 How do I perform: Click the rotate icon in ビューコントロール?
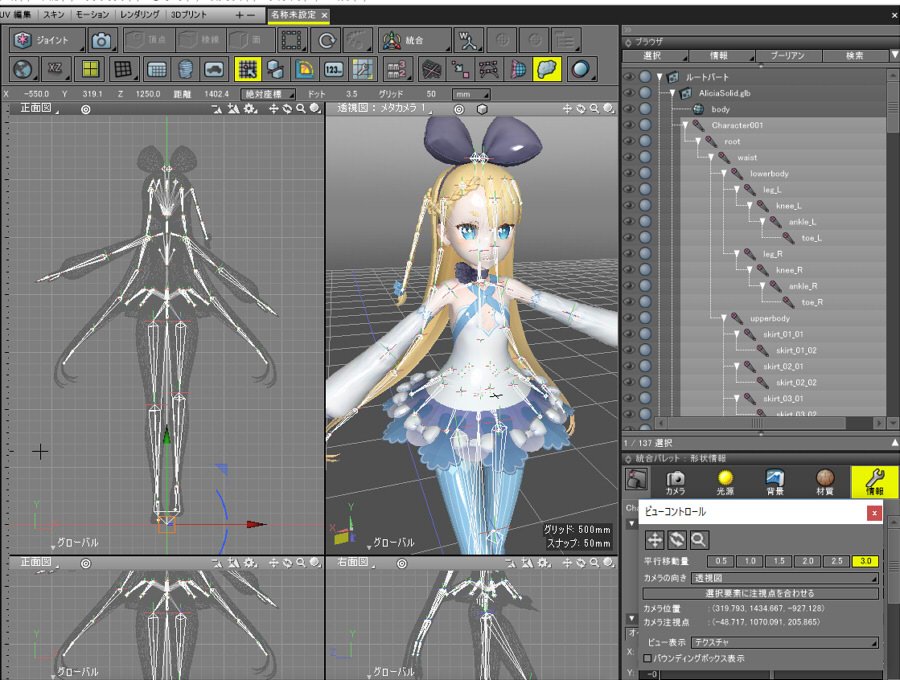(676, 539)
